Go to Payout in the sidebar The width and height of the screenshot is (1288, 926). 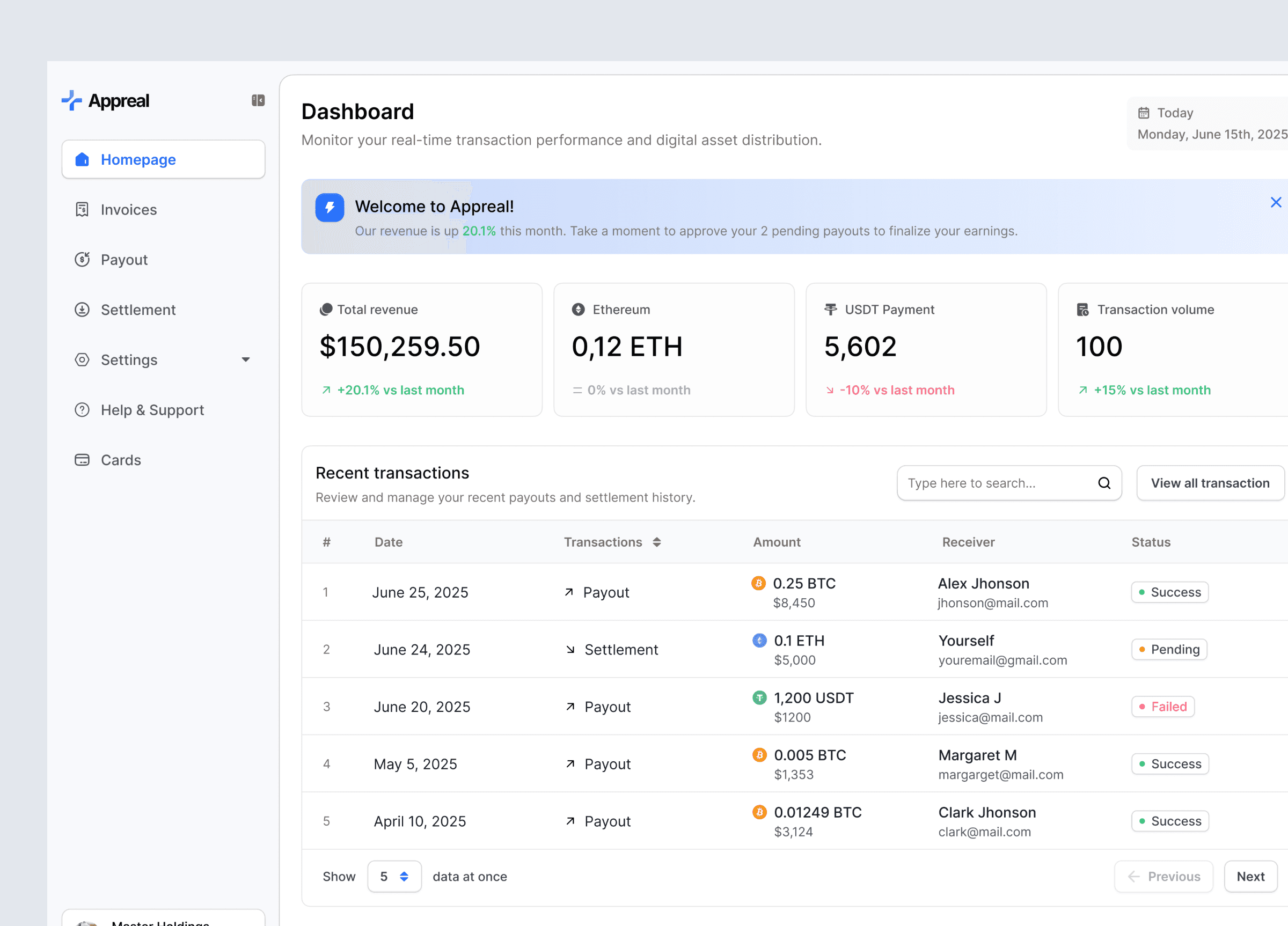click(x=124, y=260)
